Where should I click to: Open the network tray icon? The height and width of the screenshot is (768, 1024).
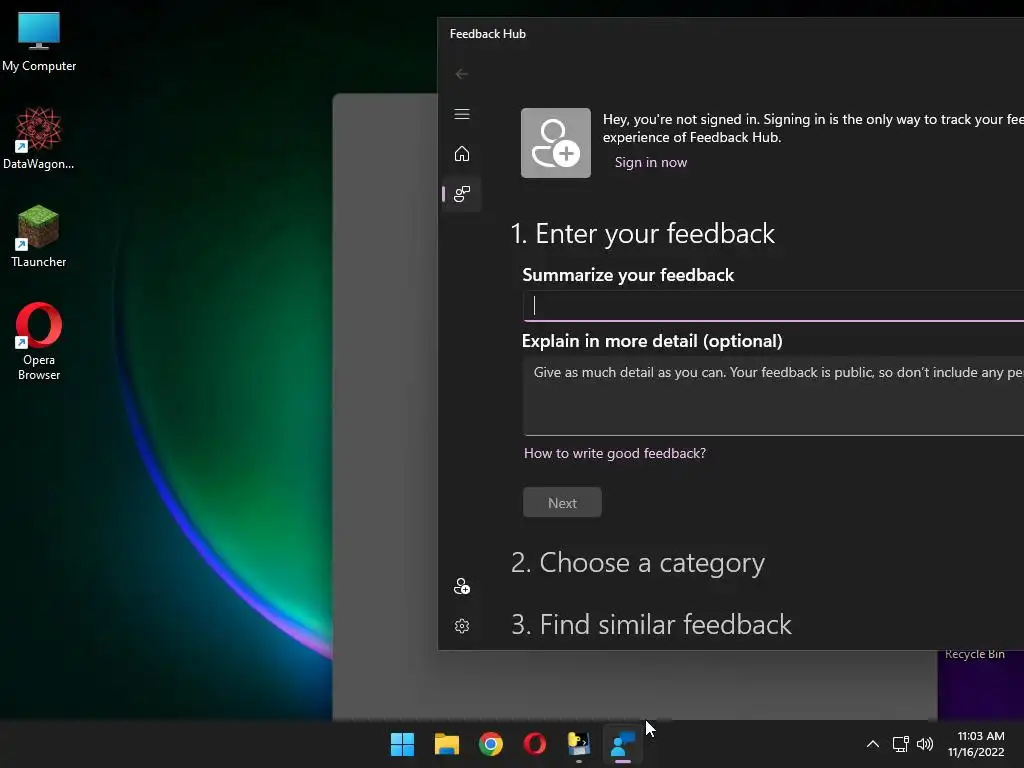coord(901,744)
